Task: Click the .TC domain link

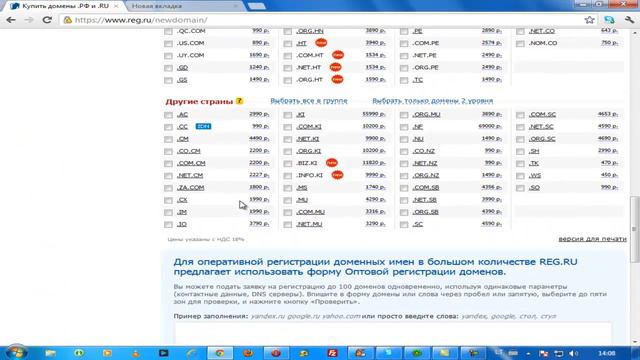Action: (x=418, y=80)
